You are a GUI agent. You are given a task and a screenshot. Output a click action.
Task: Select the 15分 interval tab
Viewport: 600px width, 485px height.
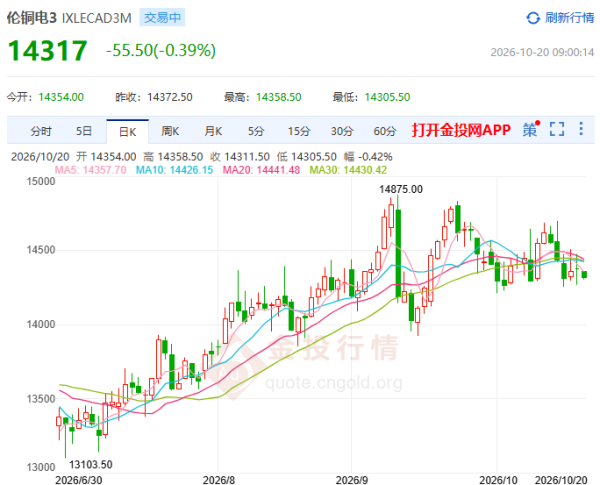[x=299, y=131]
